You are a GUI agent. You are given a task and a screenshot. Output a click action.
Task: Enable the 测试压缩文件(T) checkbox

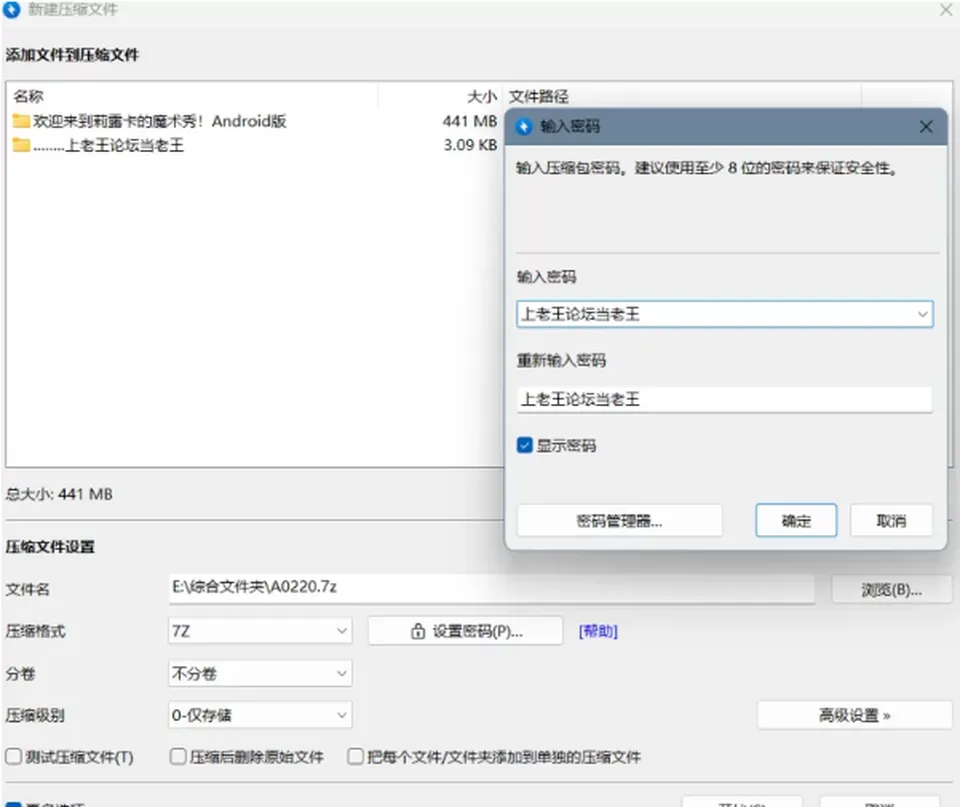[13, 757]
